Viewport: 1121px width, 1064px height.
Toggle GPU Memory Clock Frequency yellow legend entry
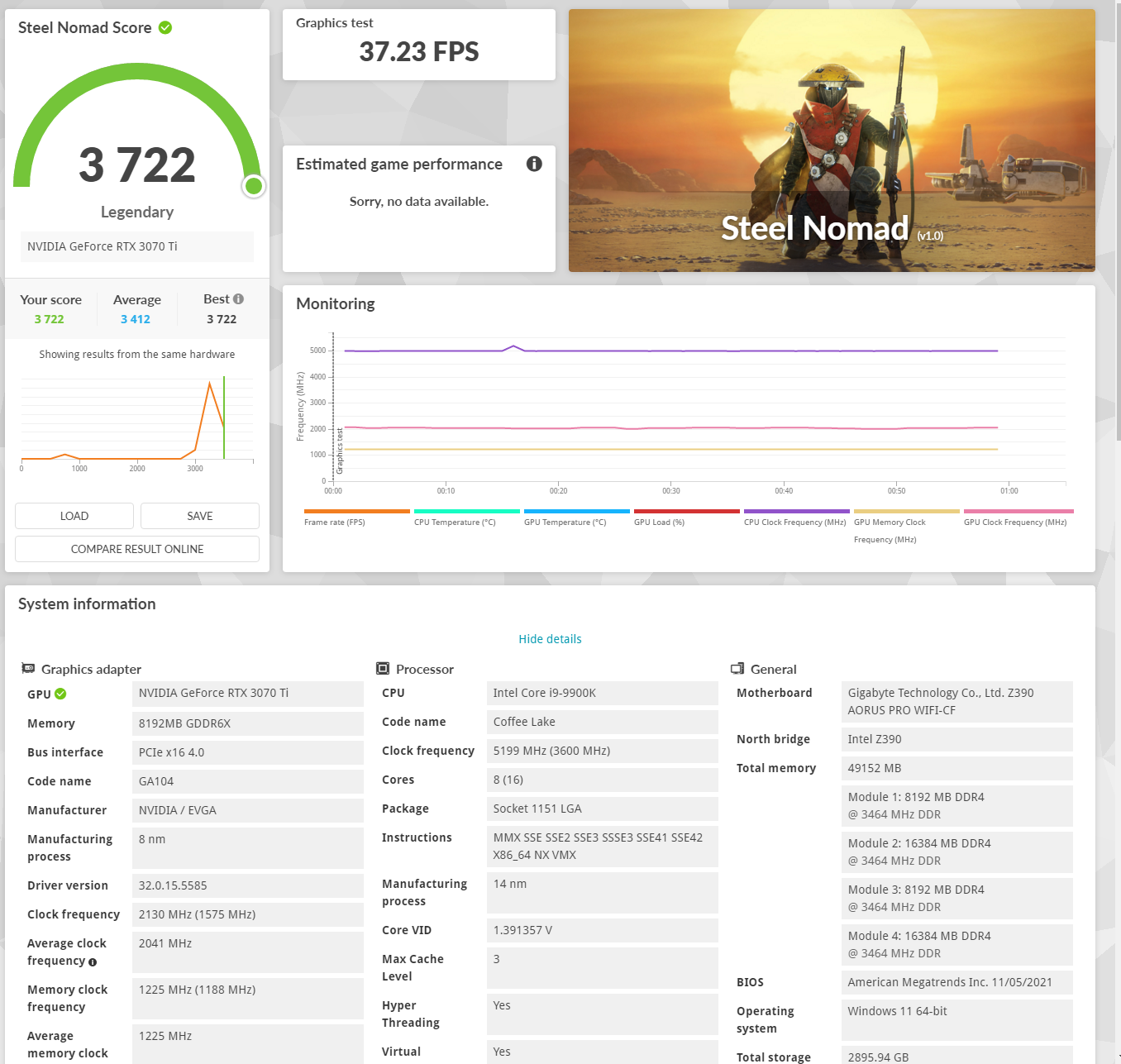(x=907, y=526)
